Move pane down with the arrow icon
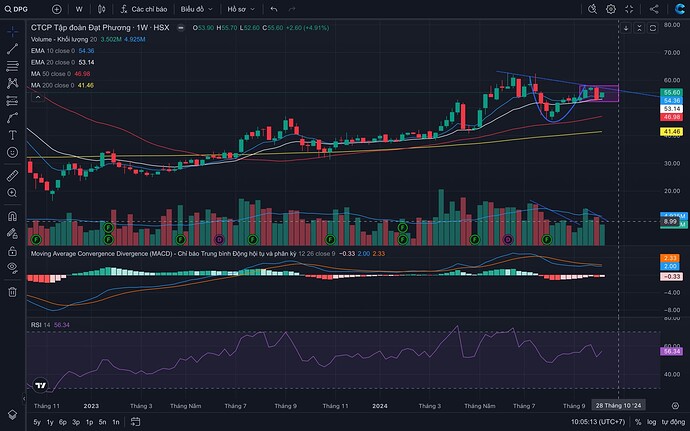The image size is (690, 431). (x=626, y=28)
